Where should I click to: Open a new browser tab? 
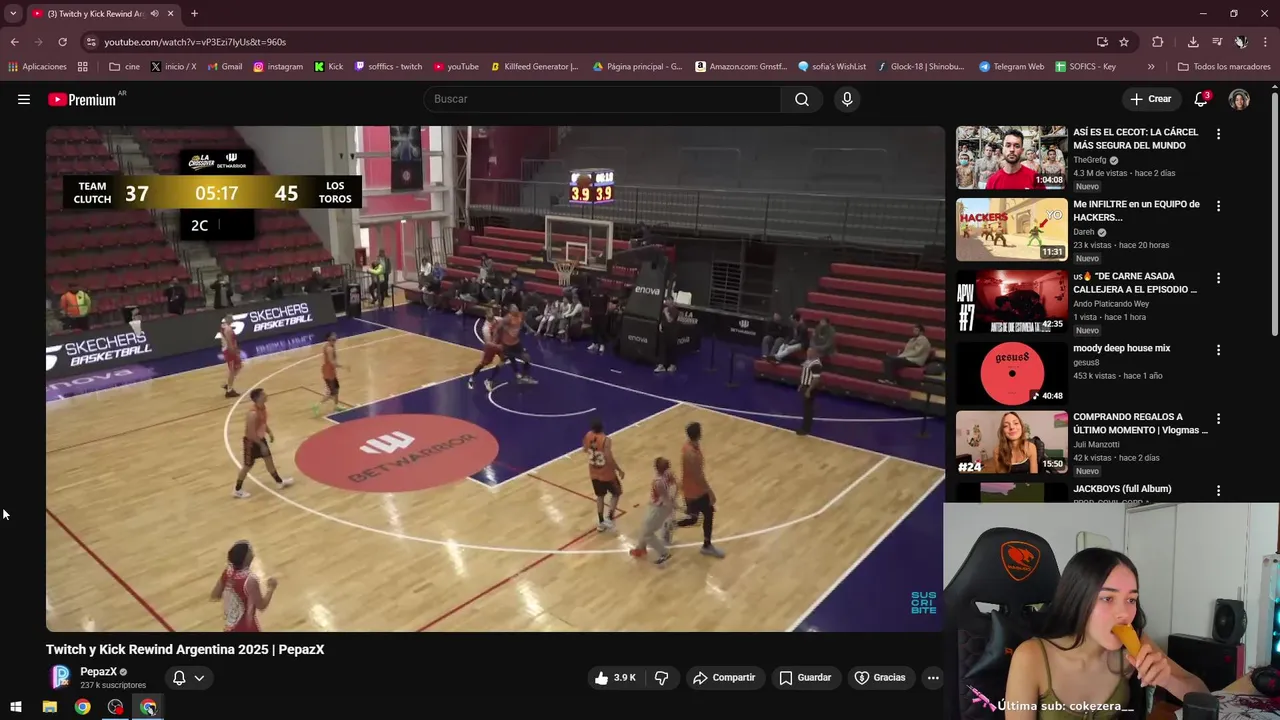194,14
